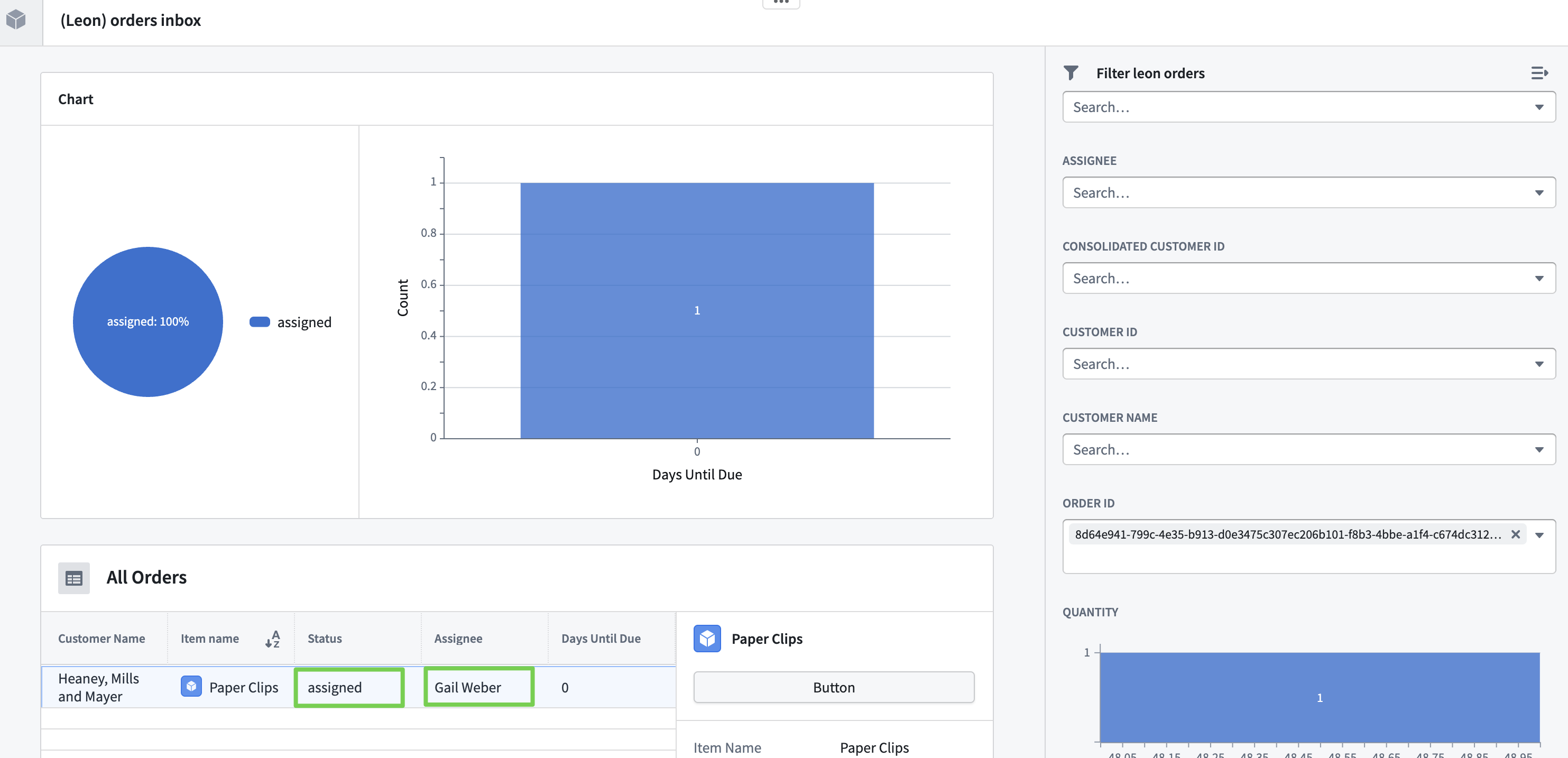Click the filter funnel icon
This screenshot has height=758, width=1568.
pyautogui.click(x=1071, y=73)
